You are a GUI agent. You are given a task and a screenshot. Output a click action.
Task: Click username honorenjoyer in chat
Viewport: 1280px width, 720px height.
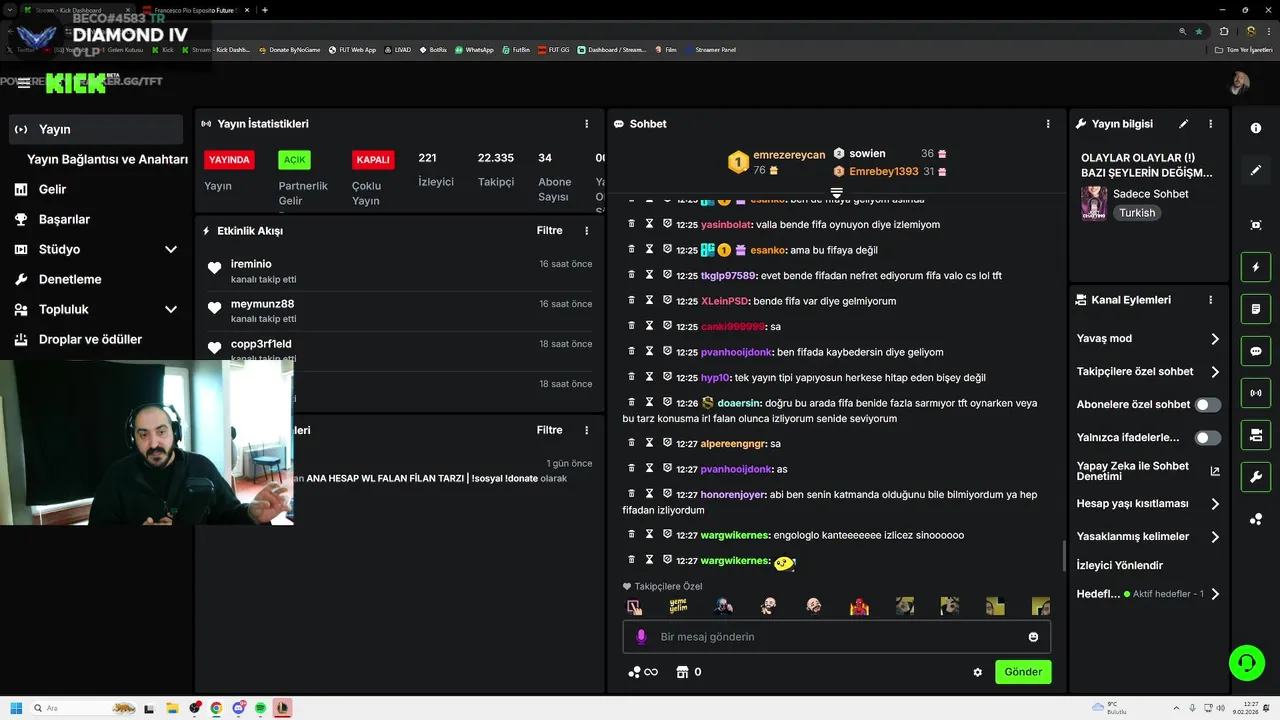click(733, 494)
